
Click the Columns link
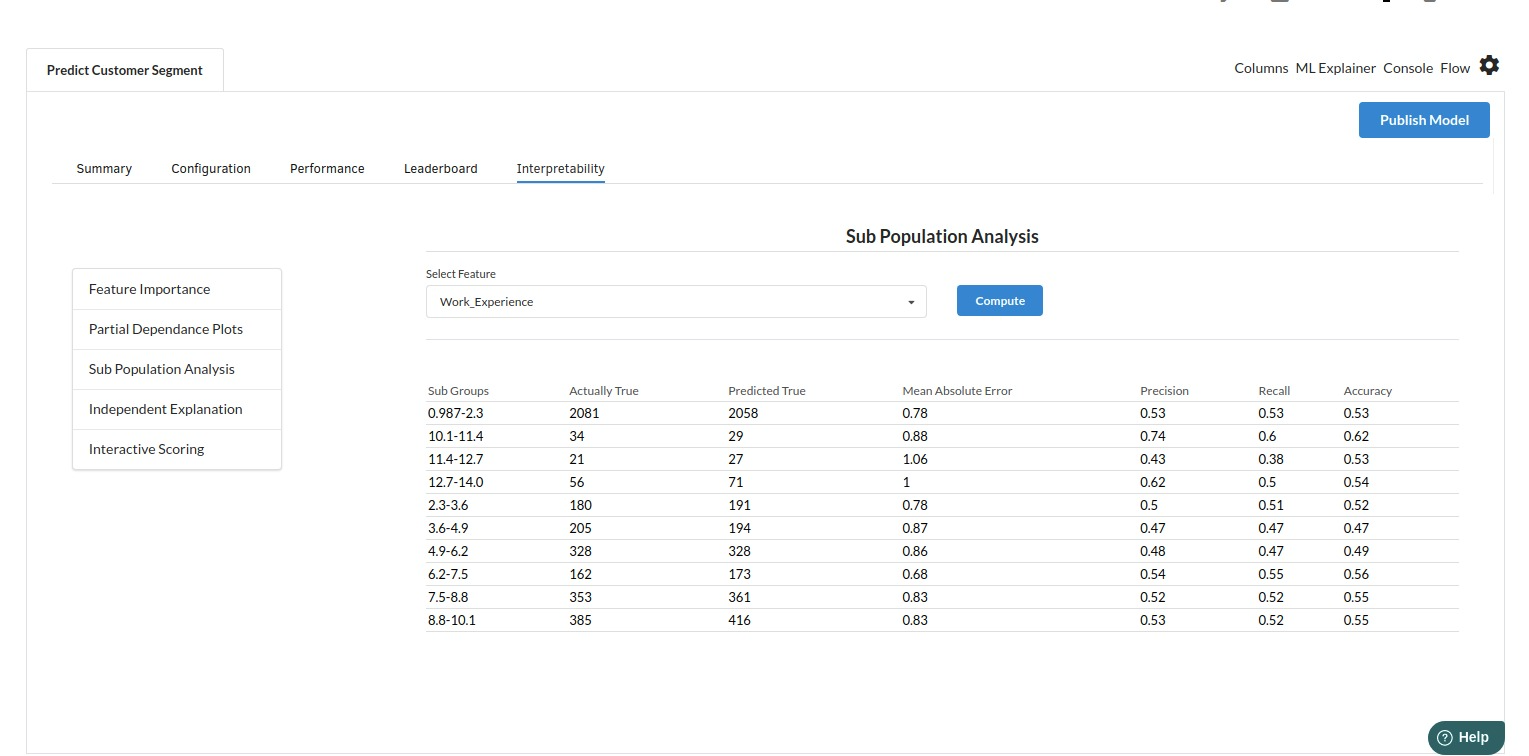(x=1261, y=68)
